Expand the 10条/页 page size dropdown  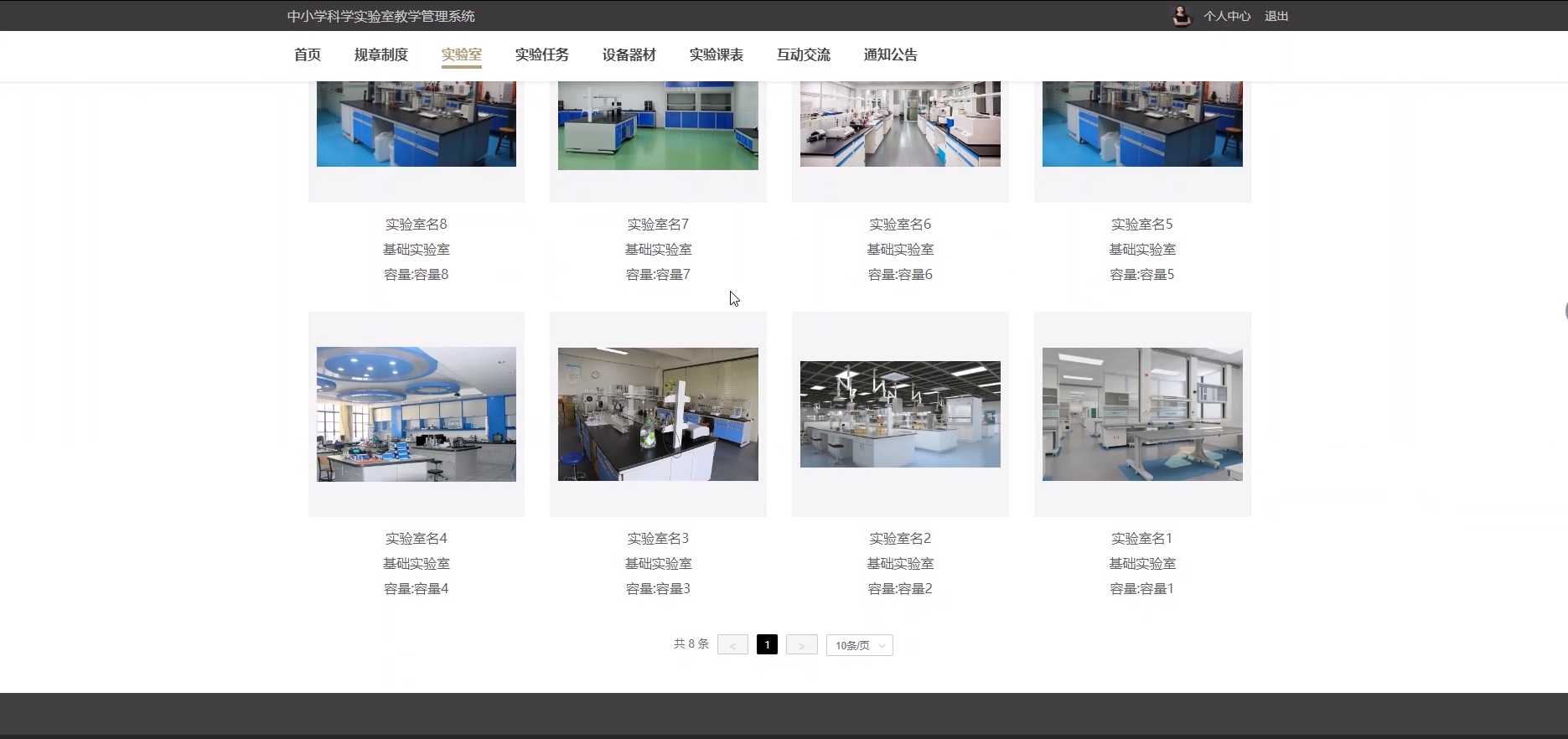click(x=859, y=645)
